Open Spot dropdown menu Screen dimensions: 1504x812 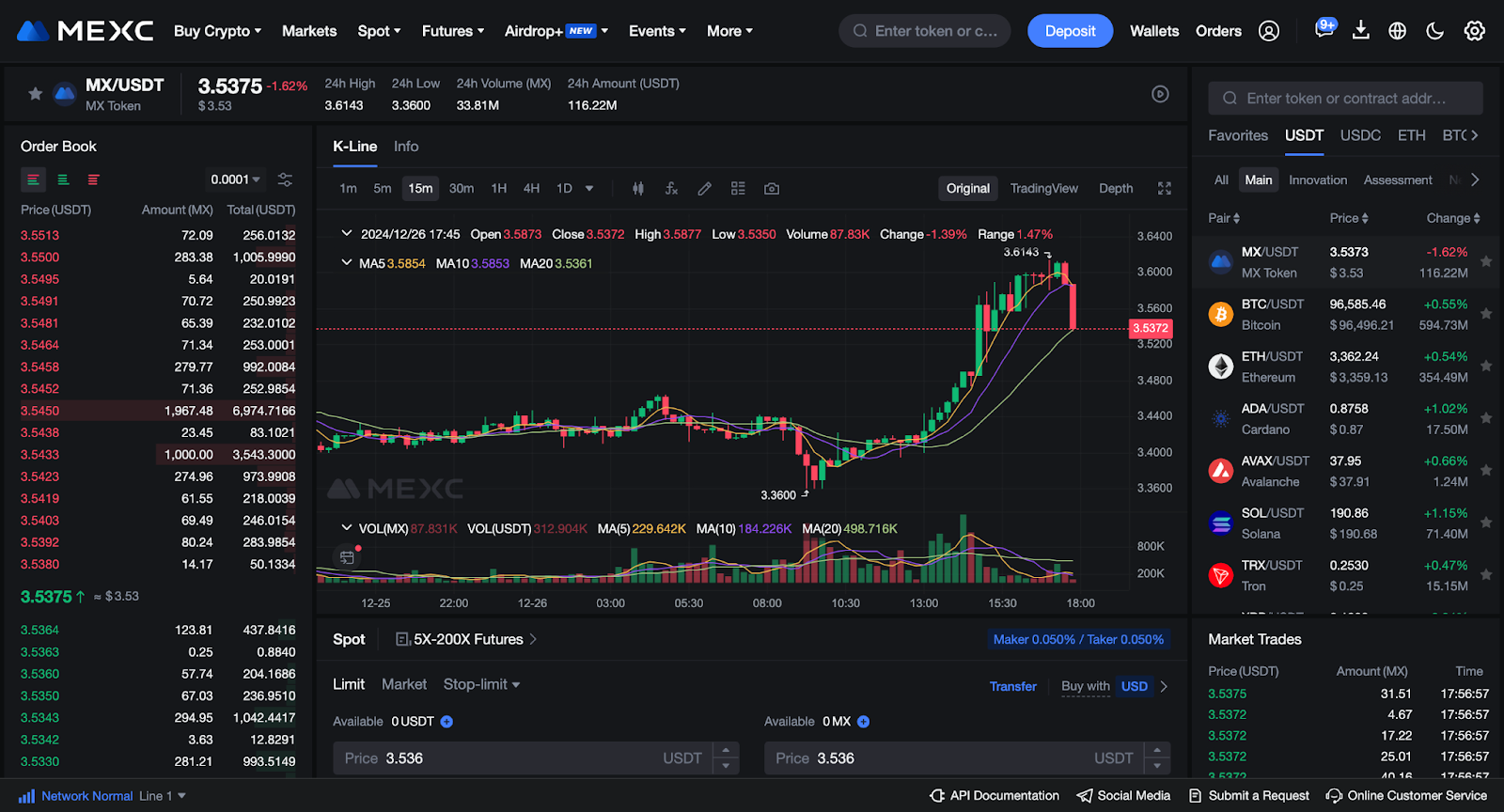379,31
